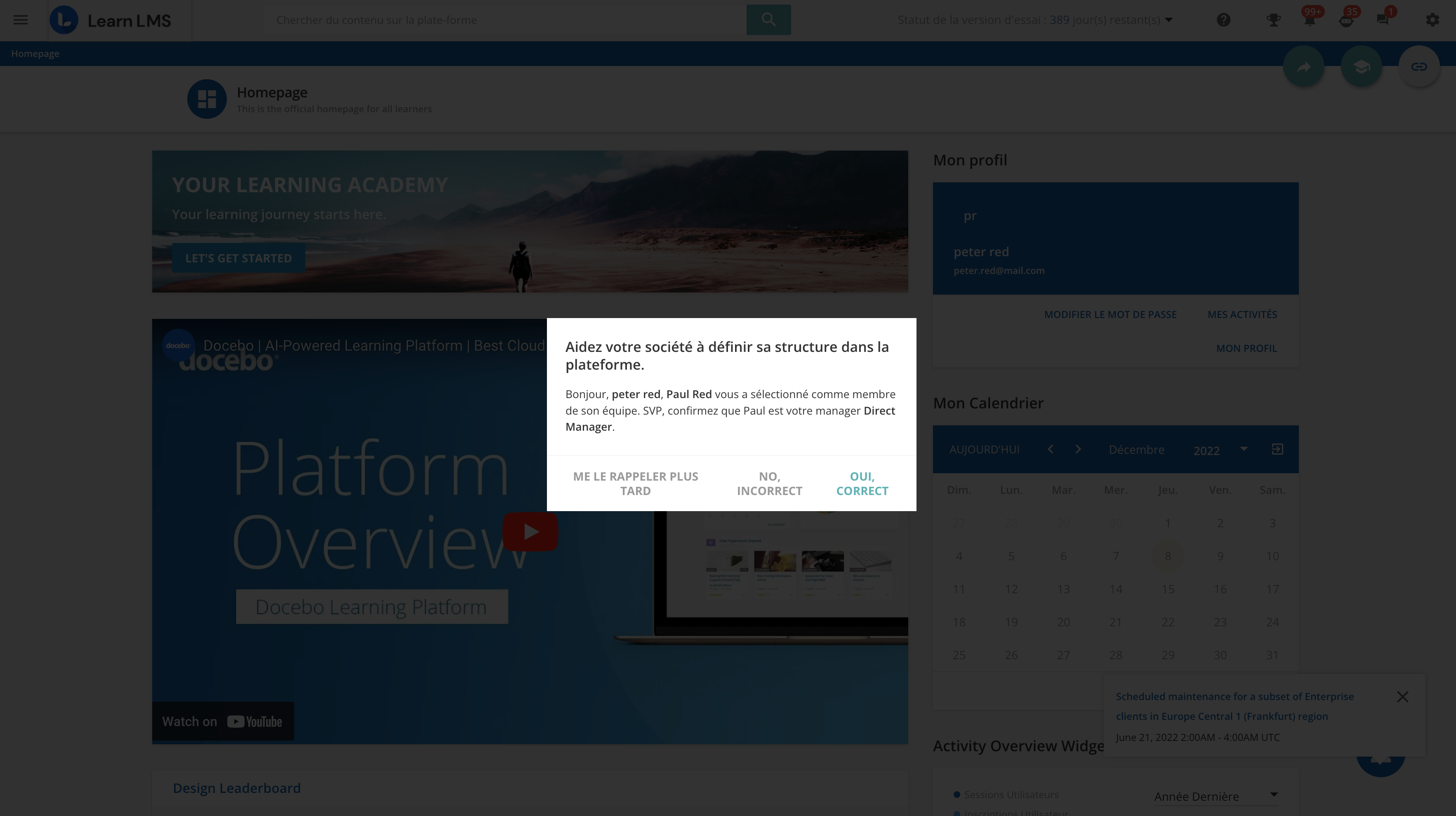Click the Homepage dashboard icon
Viewport: 1456px width, 816px height.
click(x=207, y=99)
